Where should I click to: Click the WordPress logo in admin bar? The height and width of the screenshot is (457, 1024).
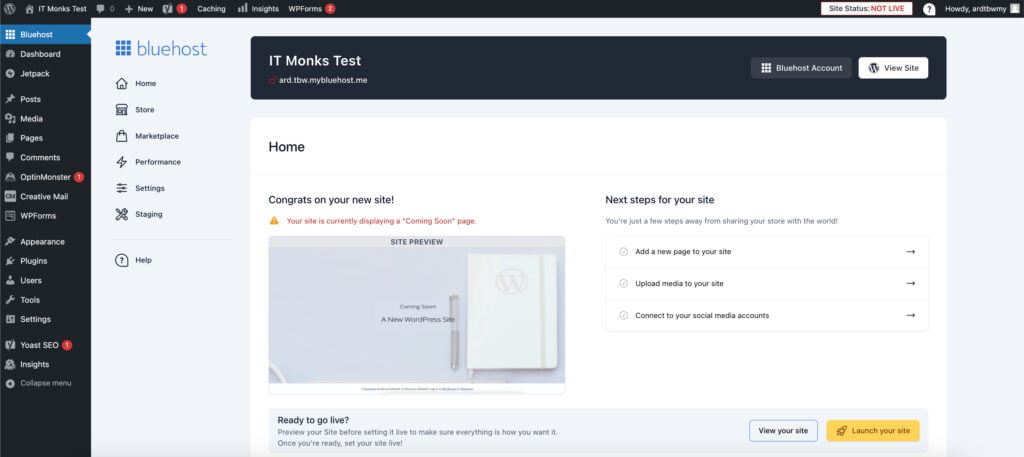tap(10, 9)
